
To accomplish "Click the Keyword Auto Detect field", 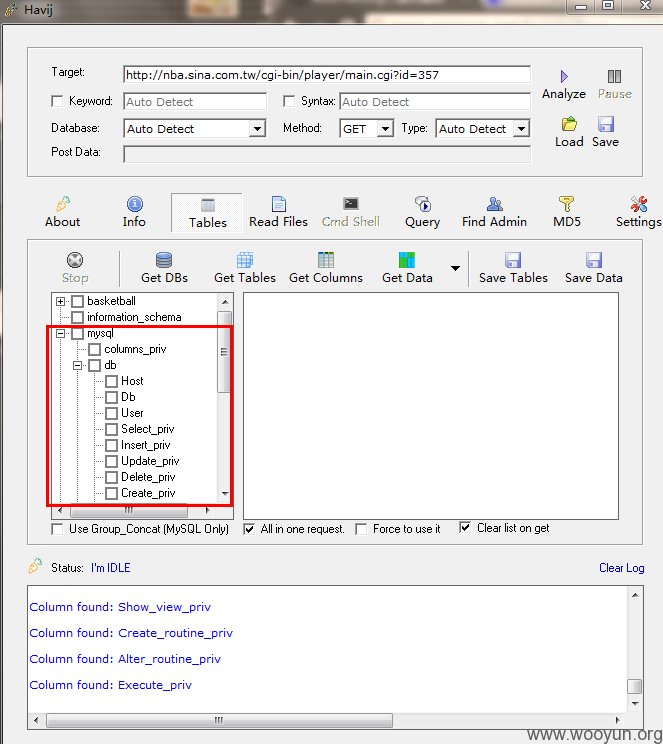I will 195,102.
